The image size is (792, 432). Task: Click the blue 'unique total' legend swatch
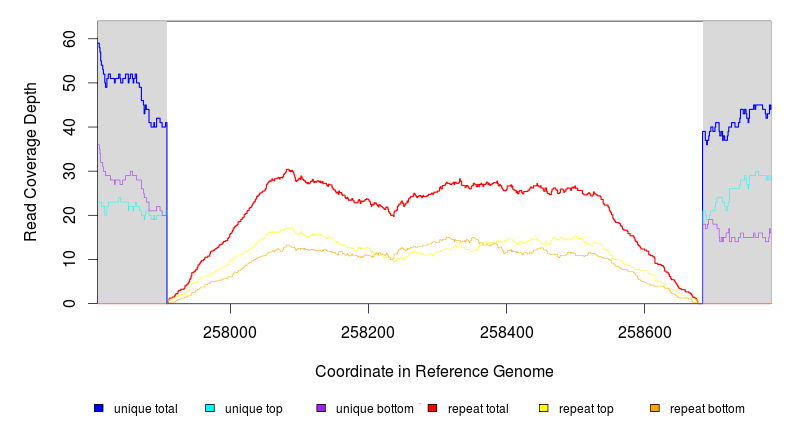pyautogui.click(x=98, y=408)
